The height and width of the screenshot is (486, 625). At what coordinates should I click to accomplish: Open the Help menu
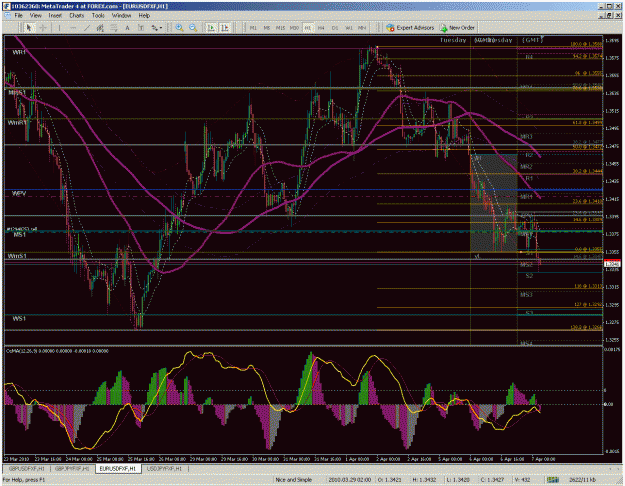[144, 16]
